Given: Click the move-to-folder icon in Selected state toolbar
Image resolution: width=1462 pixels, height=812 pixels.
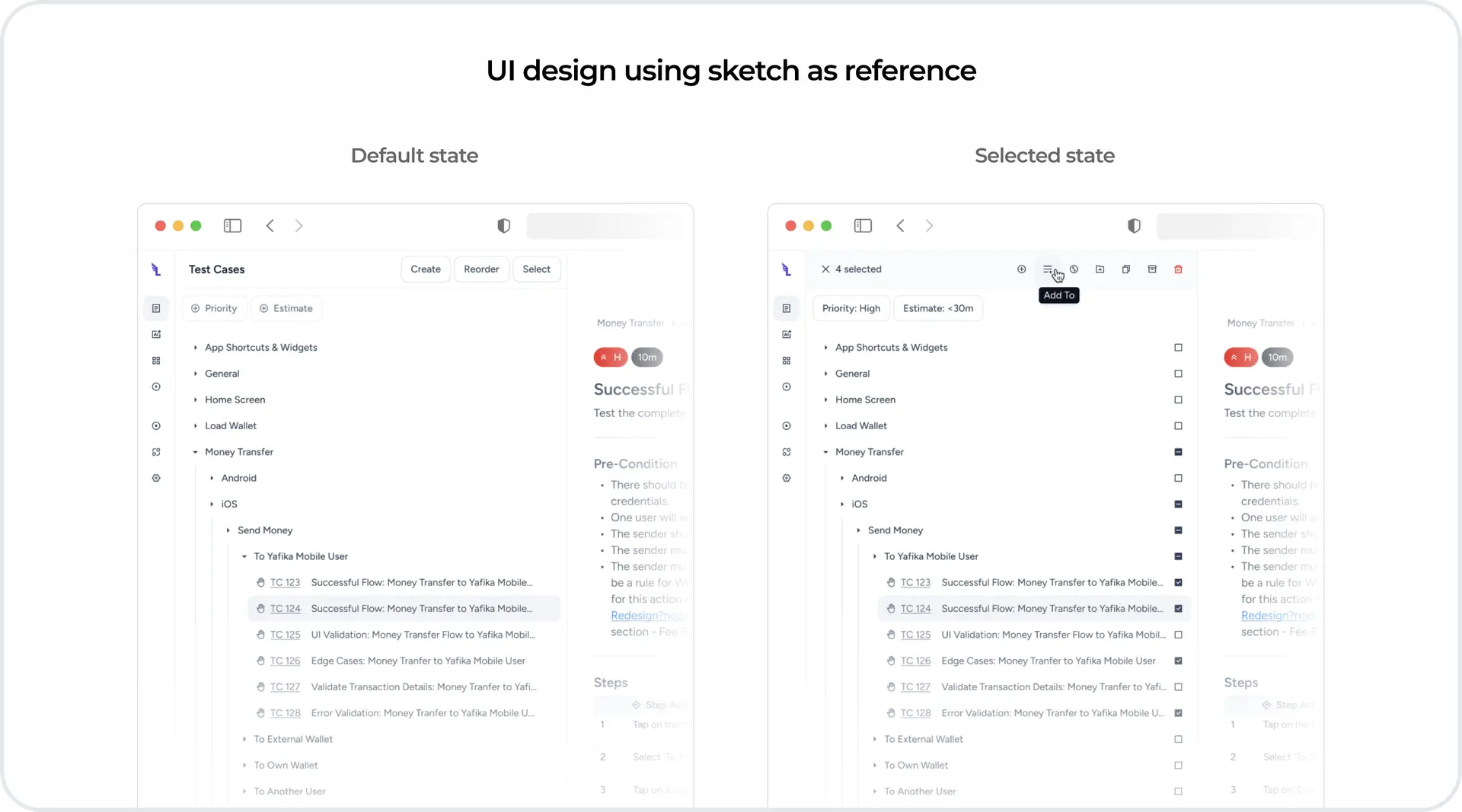Looking at the screenshot, I should 1100,269.
